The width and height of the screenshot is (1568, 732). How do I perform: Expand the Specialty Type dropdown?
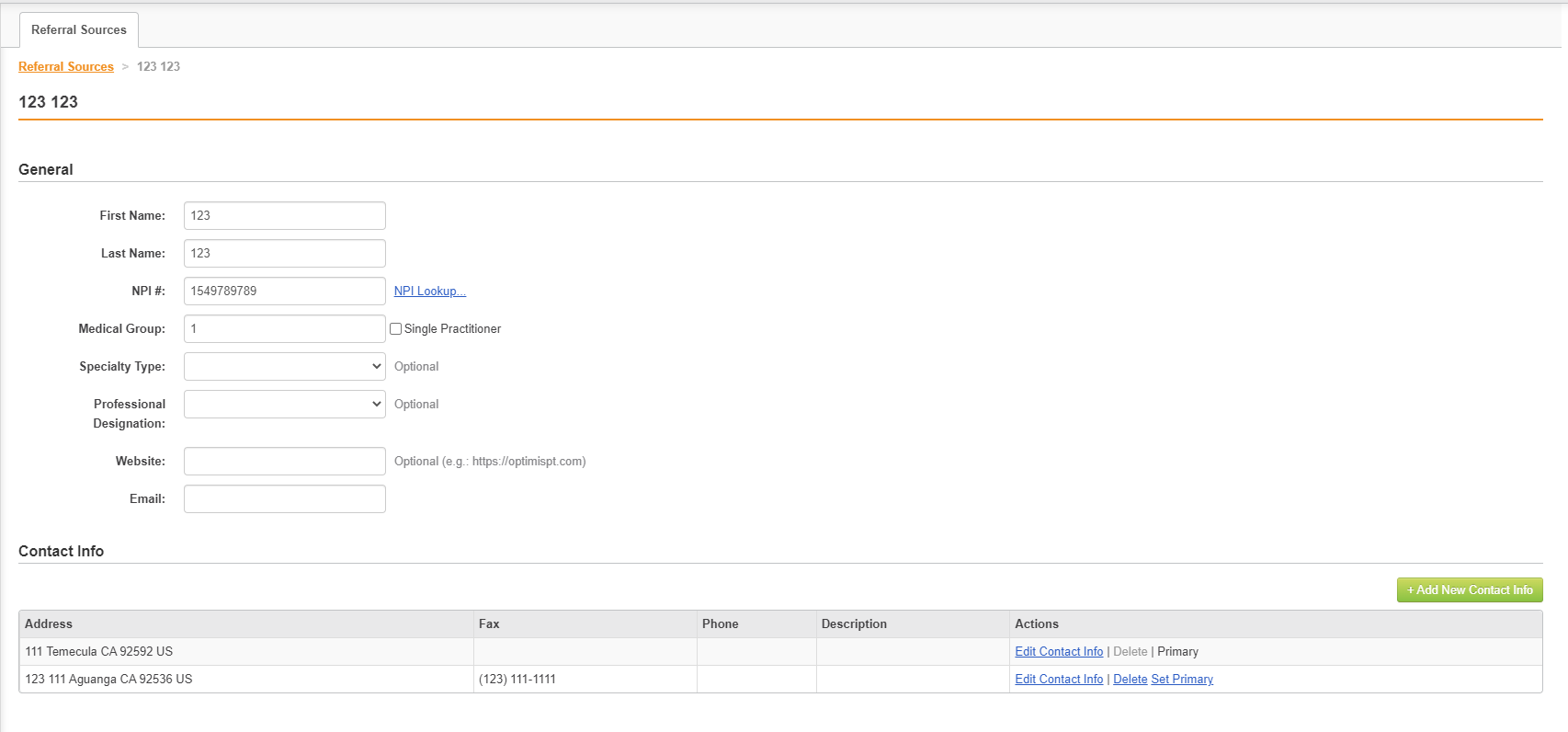(x=284, y=366)
